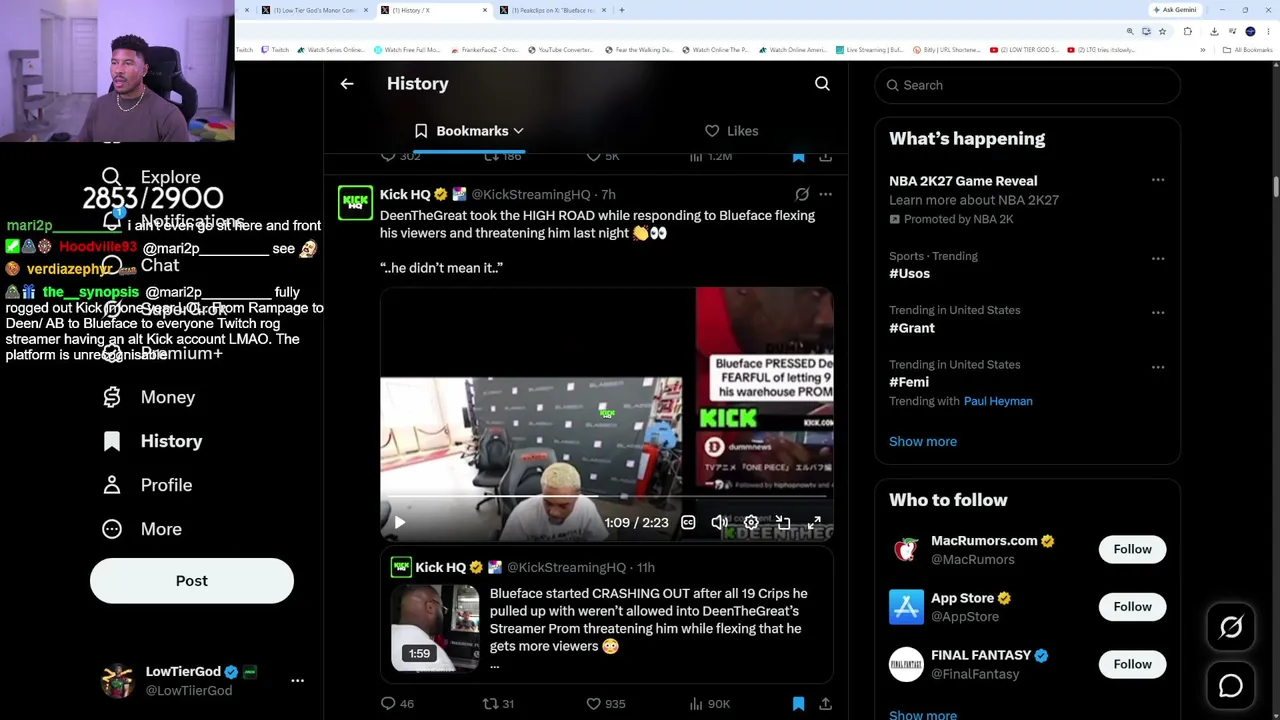This screenshot has width=1280, height=720.
Task: View analytics for the post with 90K views
Action: [x=709, y=704]
